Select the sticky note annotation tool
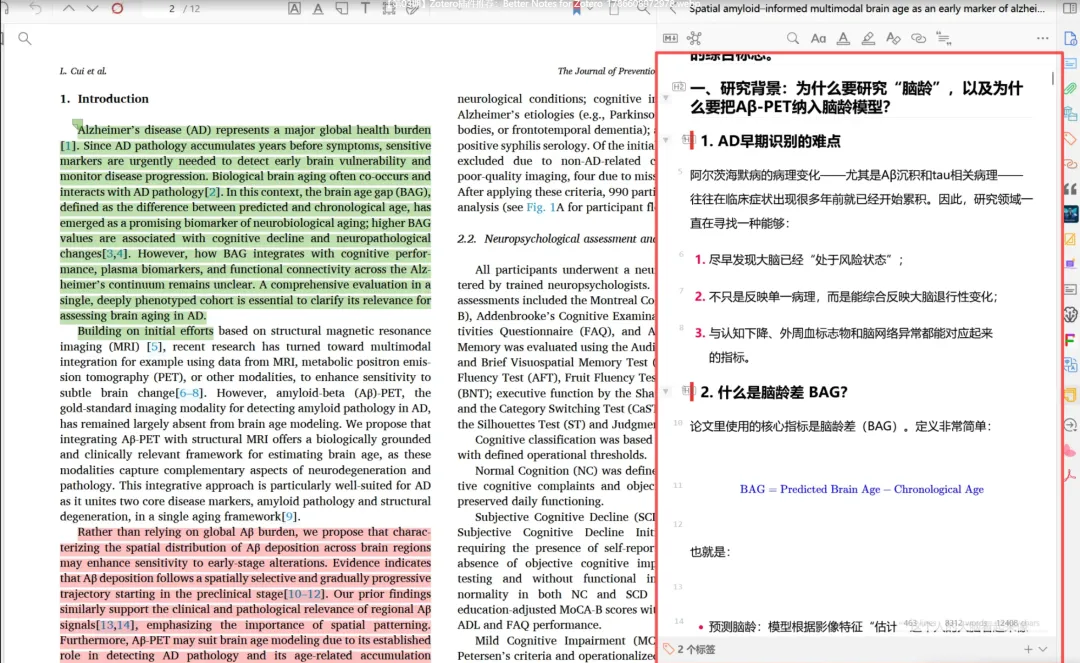This screenshot has height=663, width=1080. [x=342, y=9]
